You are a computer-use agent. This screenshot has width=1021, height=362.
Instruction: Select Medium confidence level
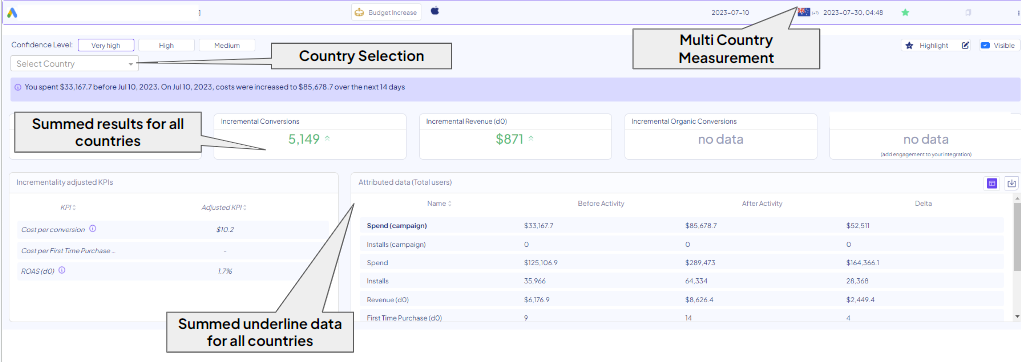click(x=227, y=46)
